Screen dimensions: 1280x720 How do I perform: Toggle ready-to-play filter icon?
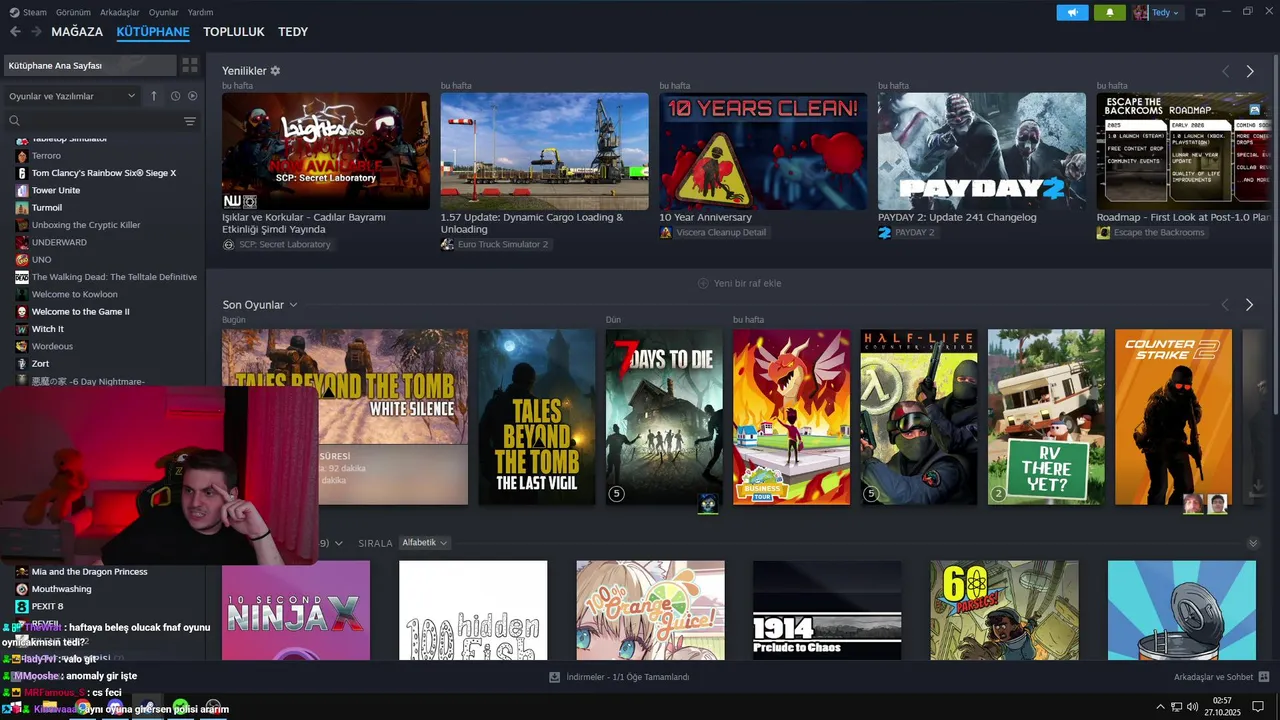(x=192, y=96)
